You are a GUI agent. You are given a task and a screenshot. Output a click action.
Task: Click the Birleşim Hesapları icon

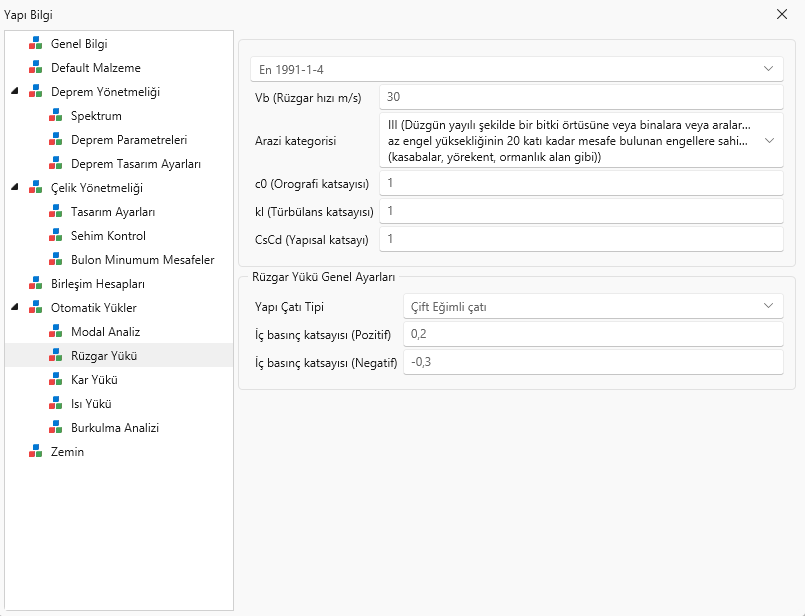click(35, 283)
